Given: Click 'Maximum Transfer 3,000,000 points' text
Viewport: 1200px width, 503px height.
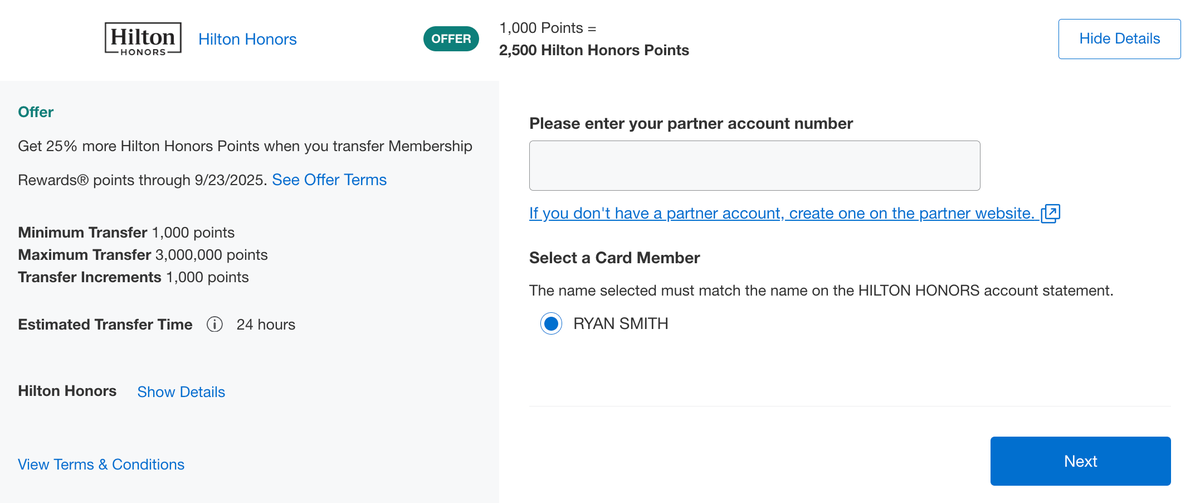Looking at the screenshot, I should (x=143, y=255).
